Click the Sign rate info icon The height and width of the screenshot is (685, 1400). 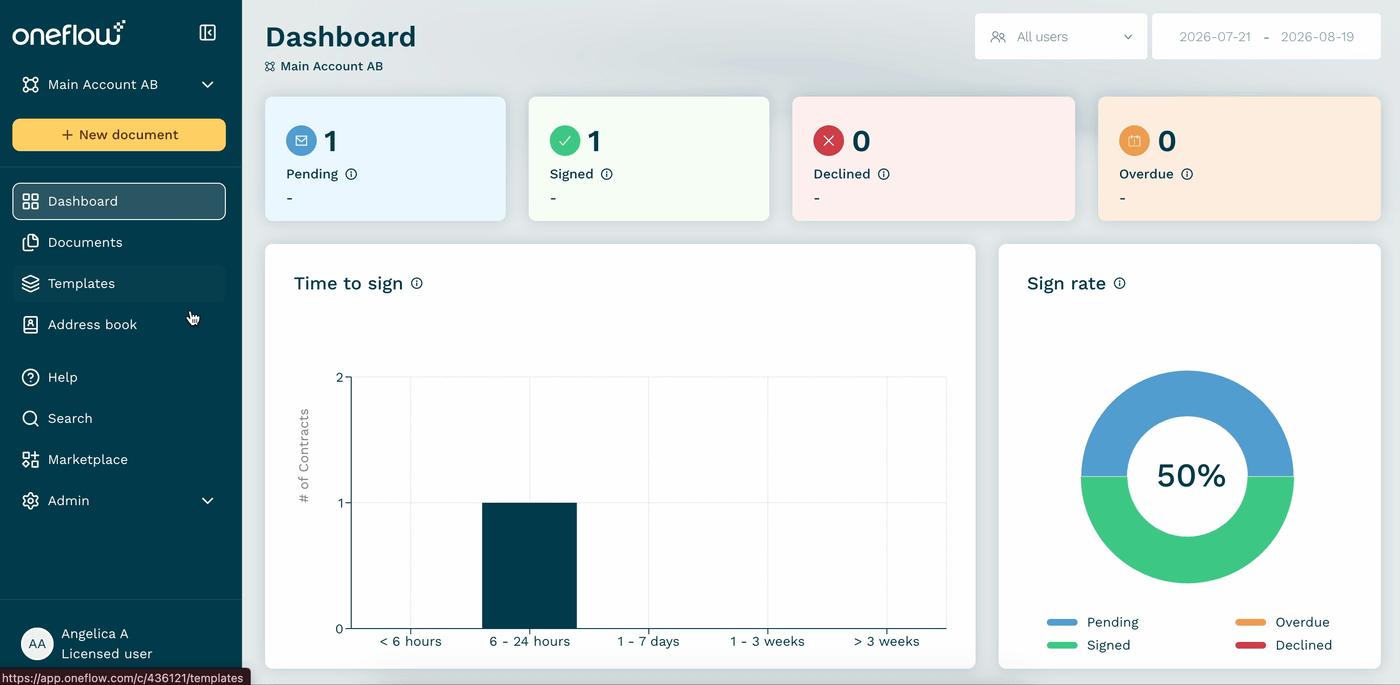click(x=1120, y=283)
